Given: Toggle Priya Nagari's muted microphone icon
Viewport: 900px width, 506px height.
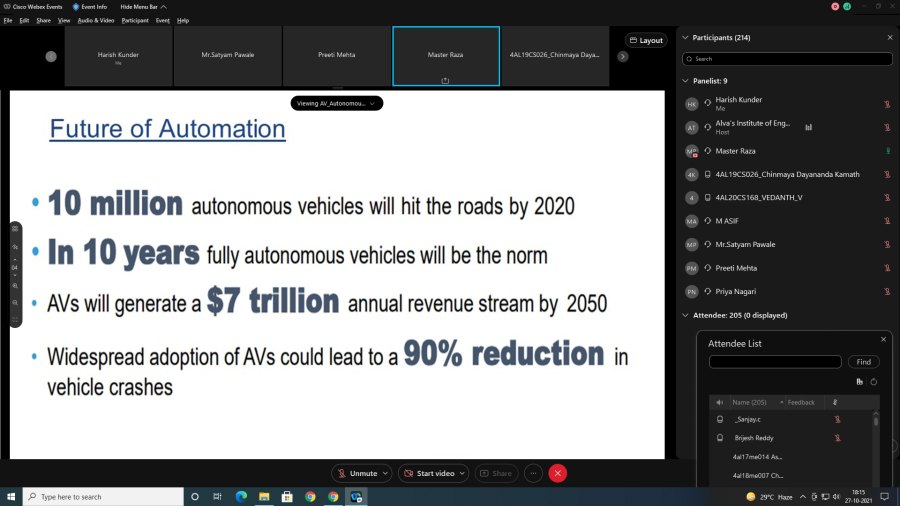Looking at the screenshot, I should pos(887,291).
